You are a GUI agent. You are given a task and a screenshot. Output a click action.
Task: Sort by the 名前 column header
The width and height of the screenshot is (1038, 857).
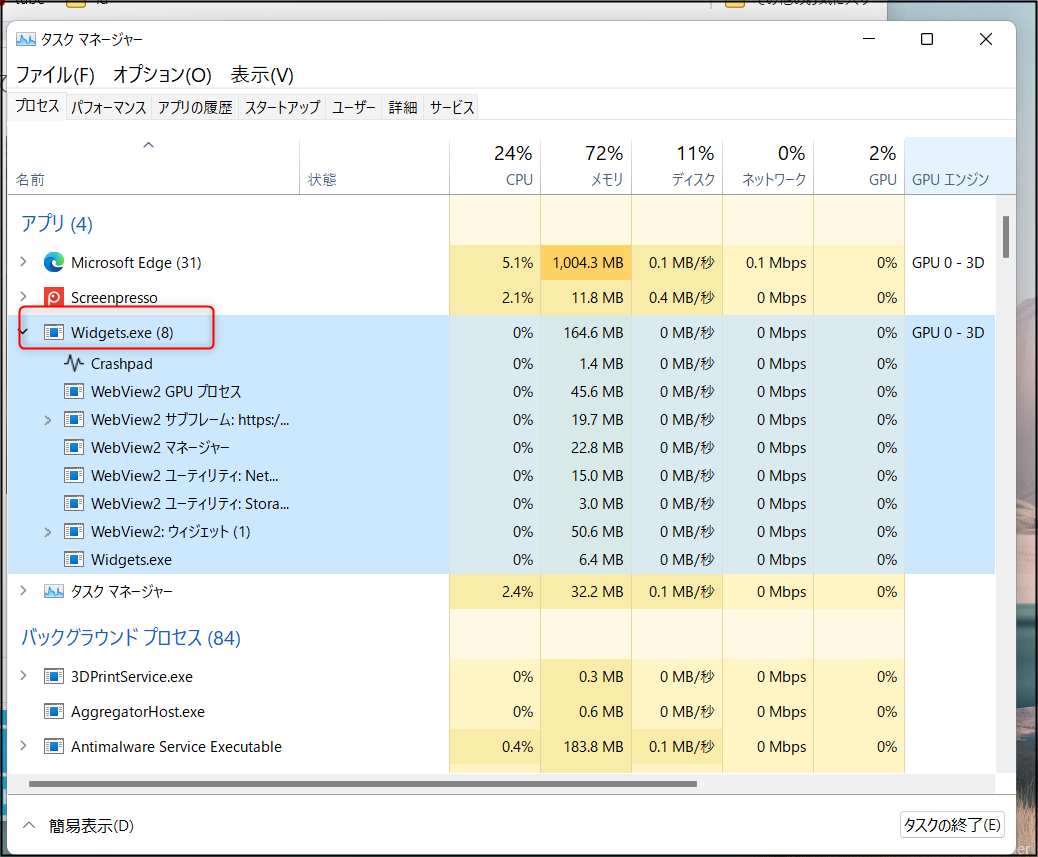click(154, 167)
